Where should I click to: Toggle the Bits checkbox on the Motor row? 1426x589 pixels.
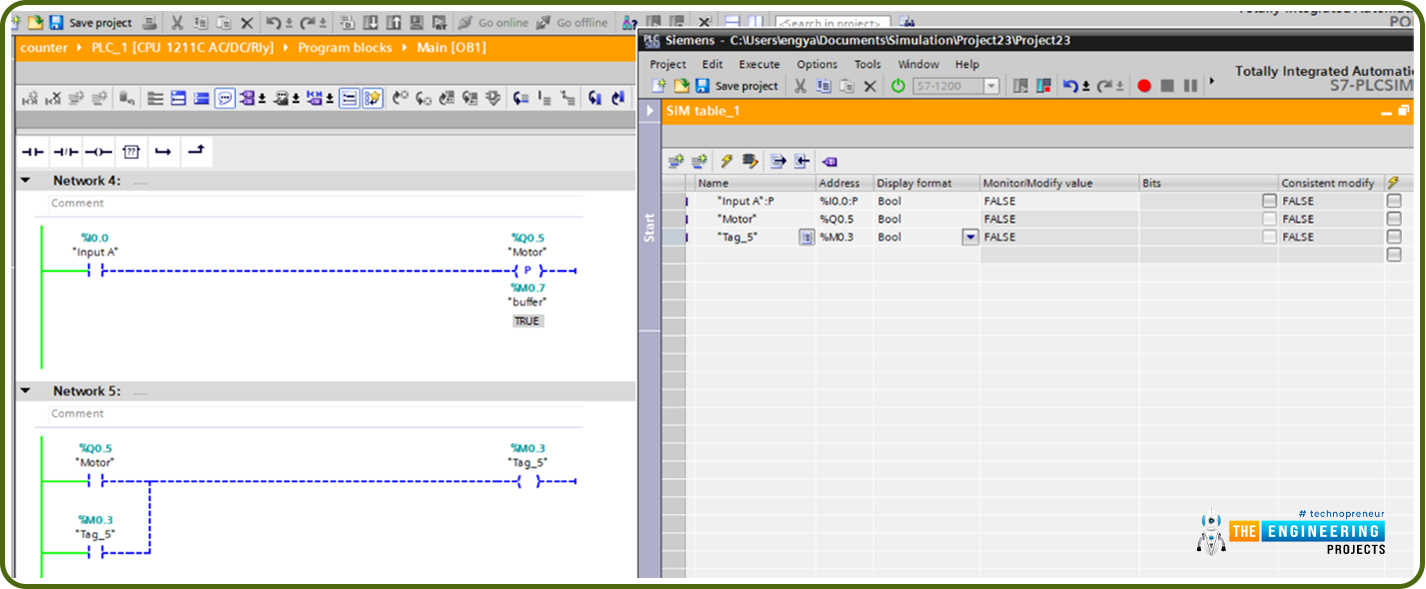click(x=1268, y=218)
